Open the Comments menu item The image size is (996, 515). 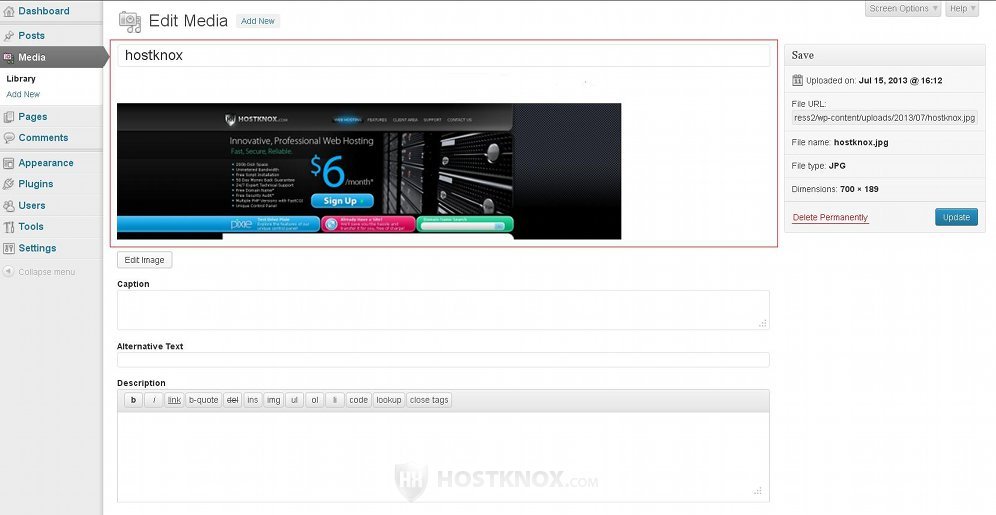(43, 137)
